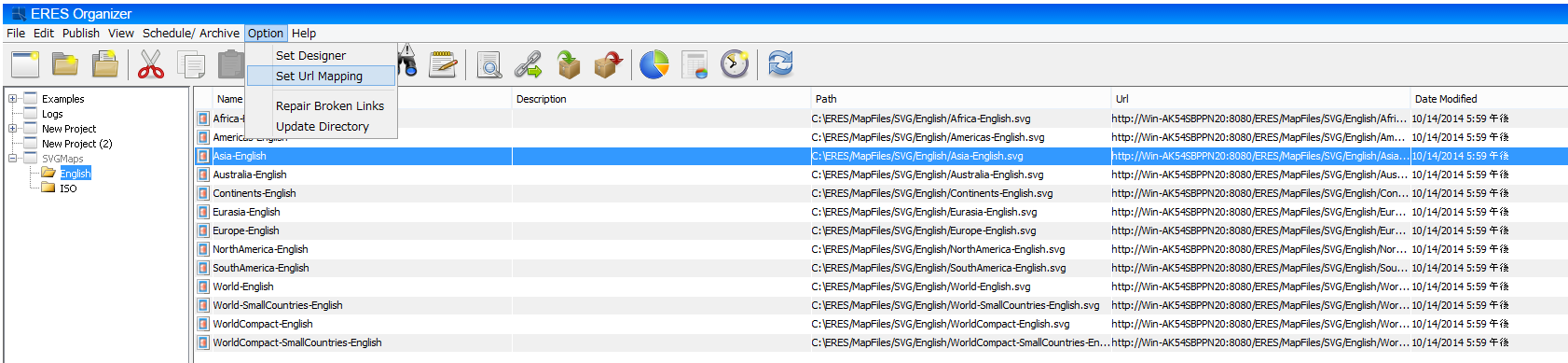Screen dimensions: 1568x363
Task: Click the file icon beside NorthAmerica-English
Action: (x=203, y=249)
